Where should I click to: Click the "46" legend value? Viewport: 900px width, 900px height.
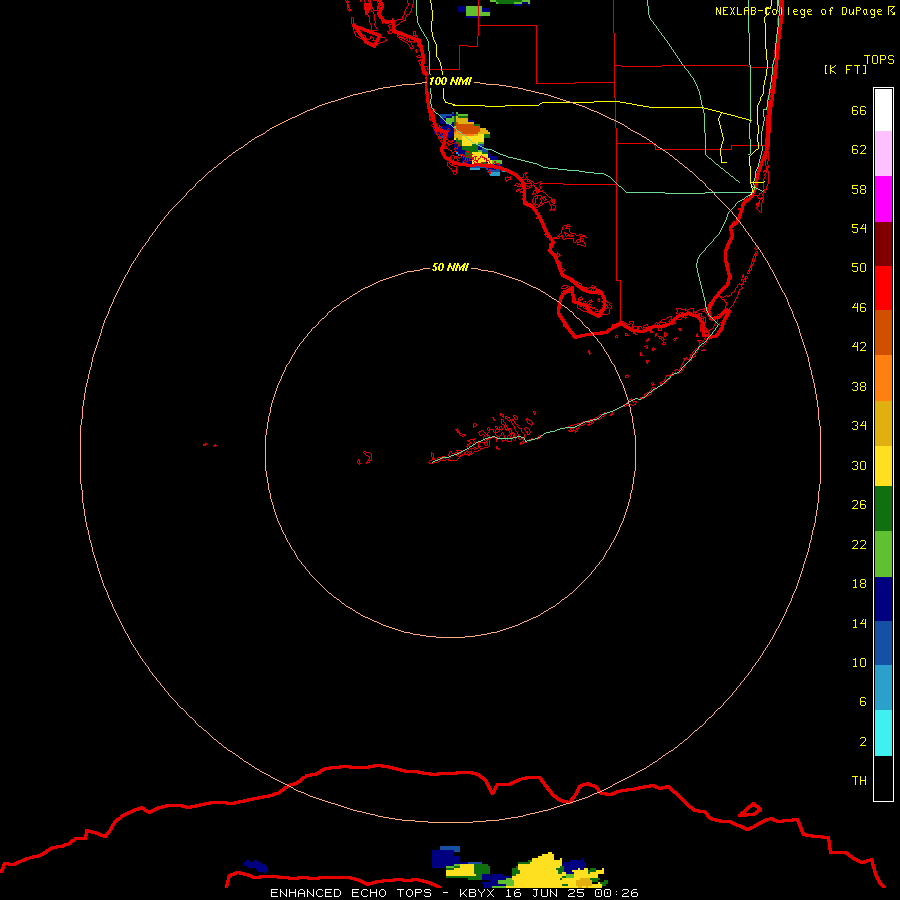click(859, 308)
